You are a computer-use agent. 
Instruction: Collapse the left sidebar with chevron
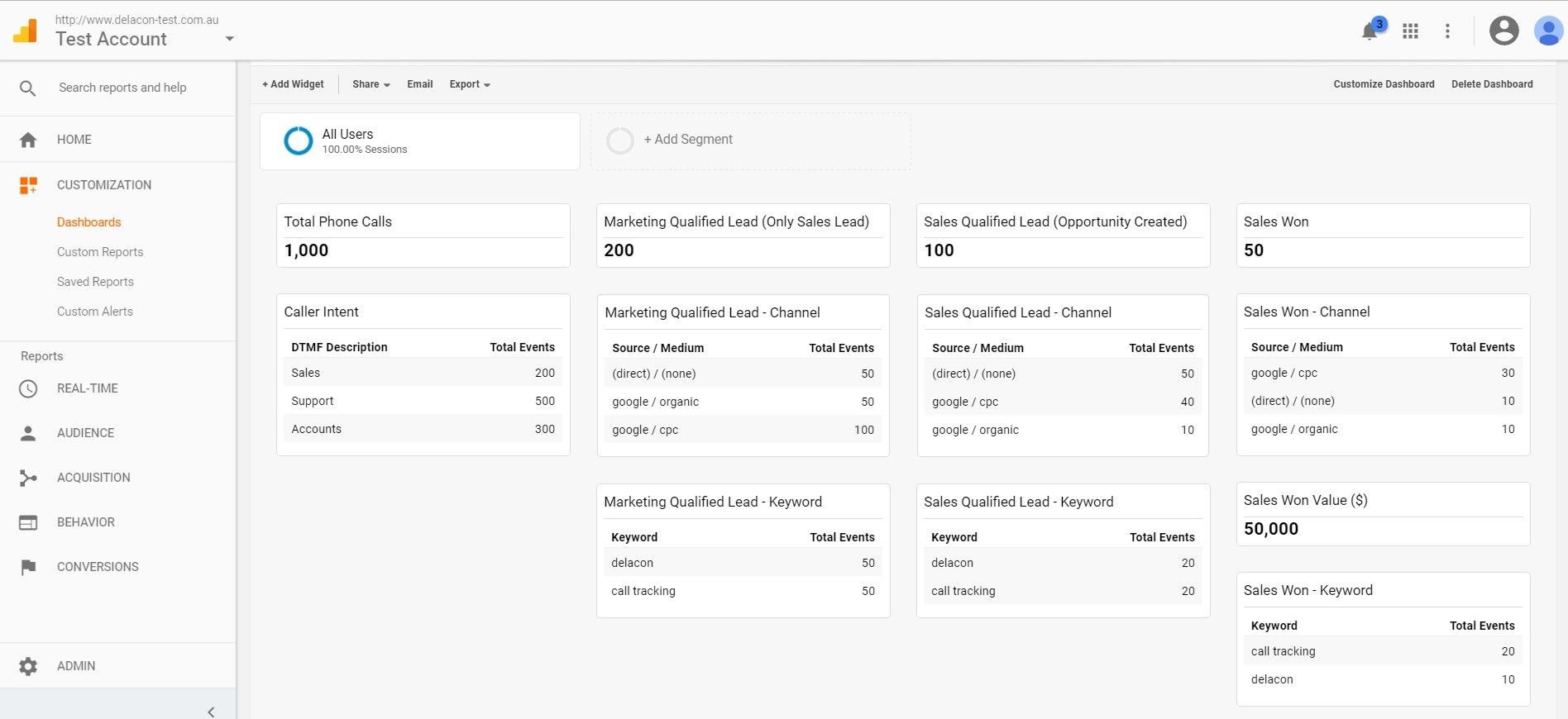(211, 712)
